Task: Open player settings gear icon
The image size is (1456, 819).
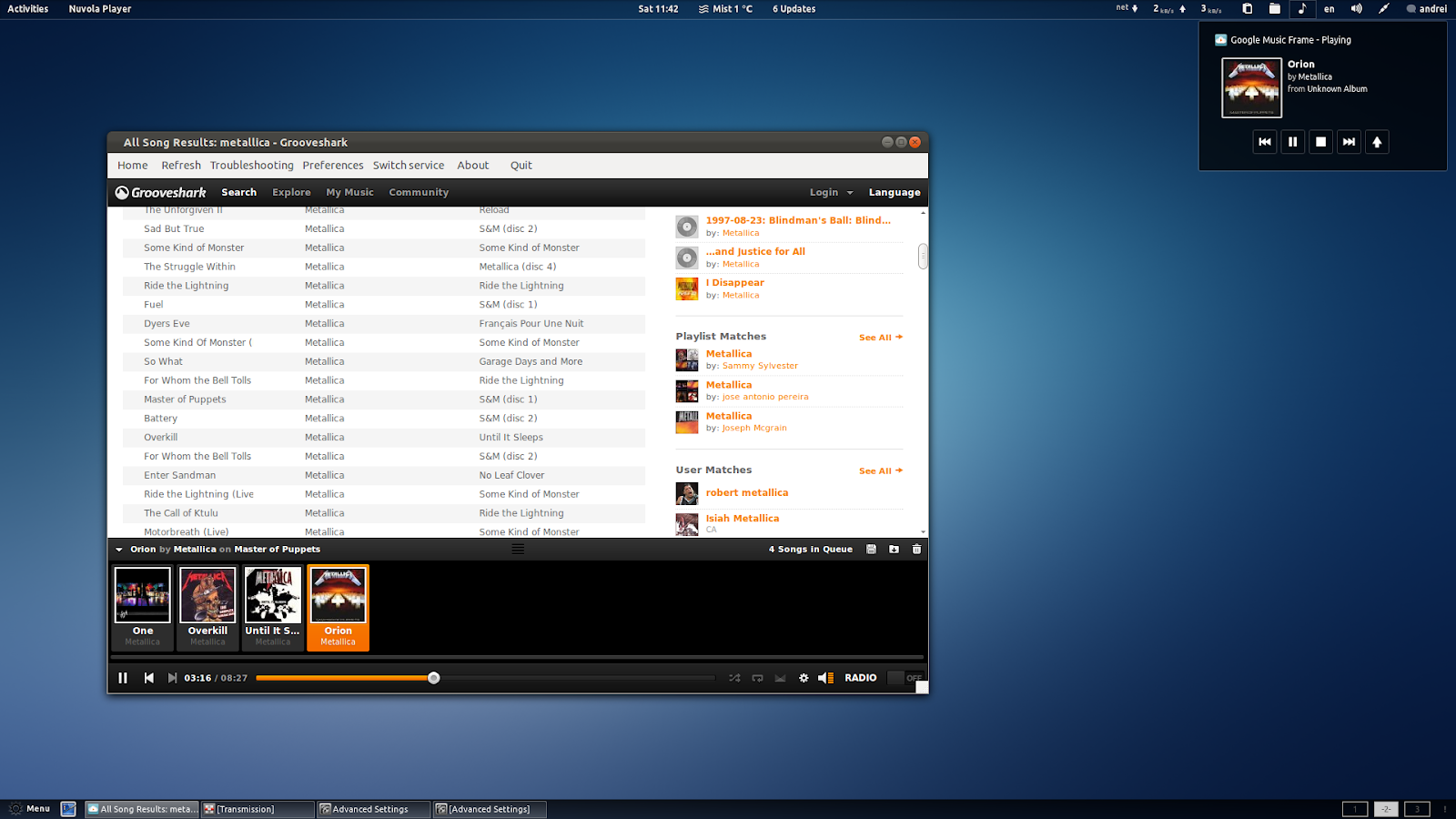Action: [x=804, y=678]
